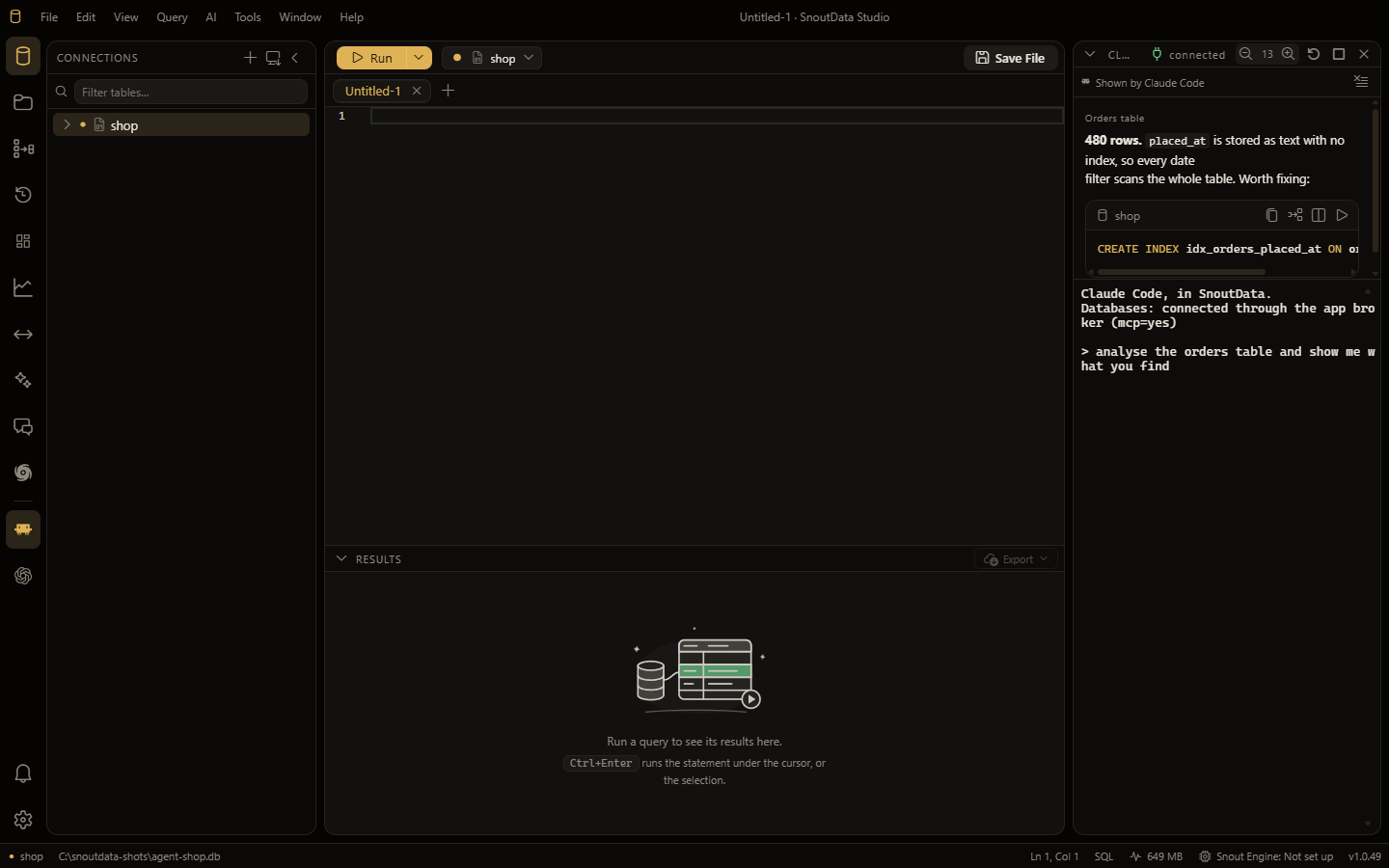Viewport: 1389px width, 868px height.
Task: Open the notifications bell
Action: (x=23, y=773)
